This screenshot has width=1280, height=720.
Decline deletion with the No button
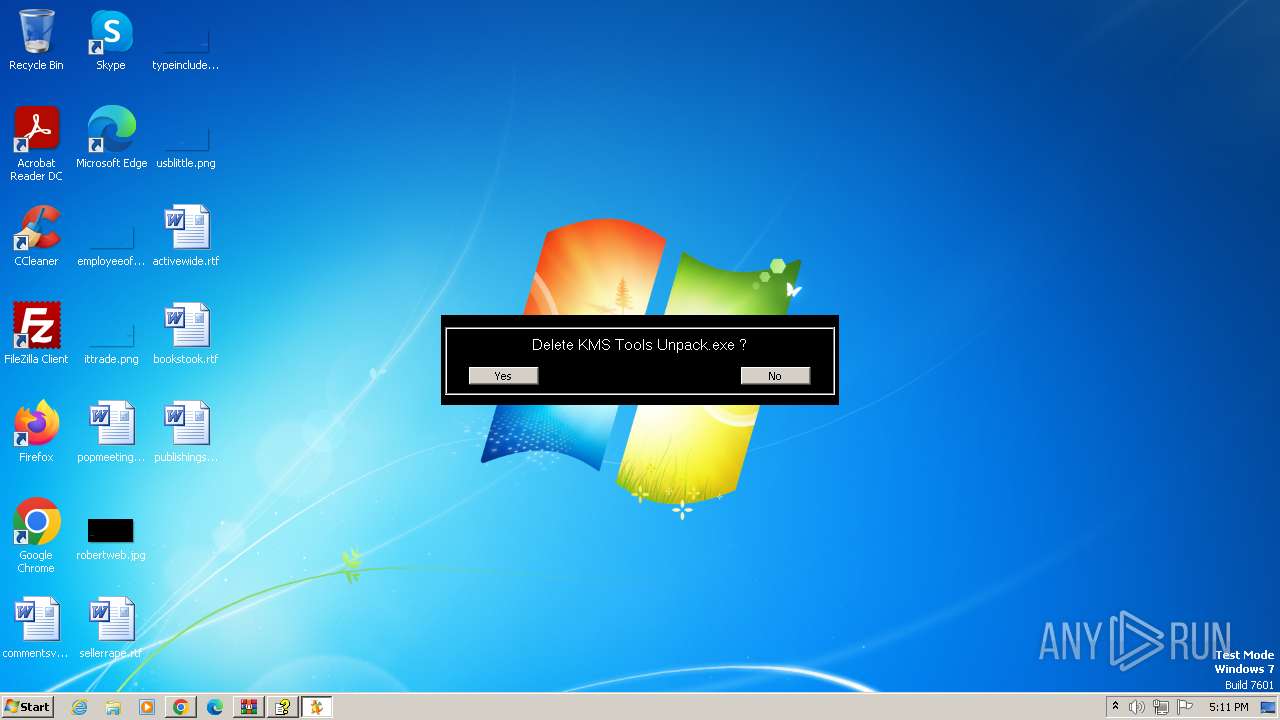(775, 376)
